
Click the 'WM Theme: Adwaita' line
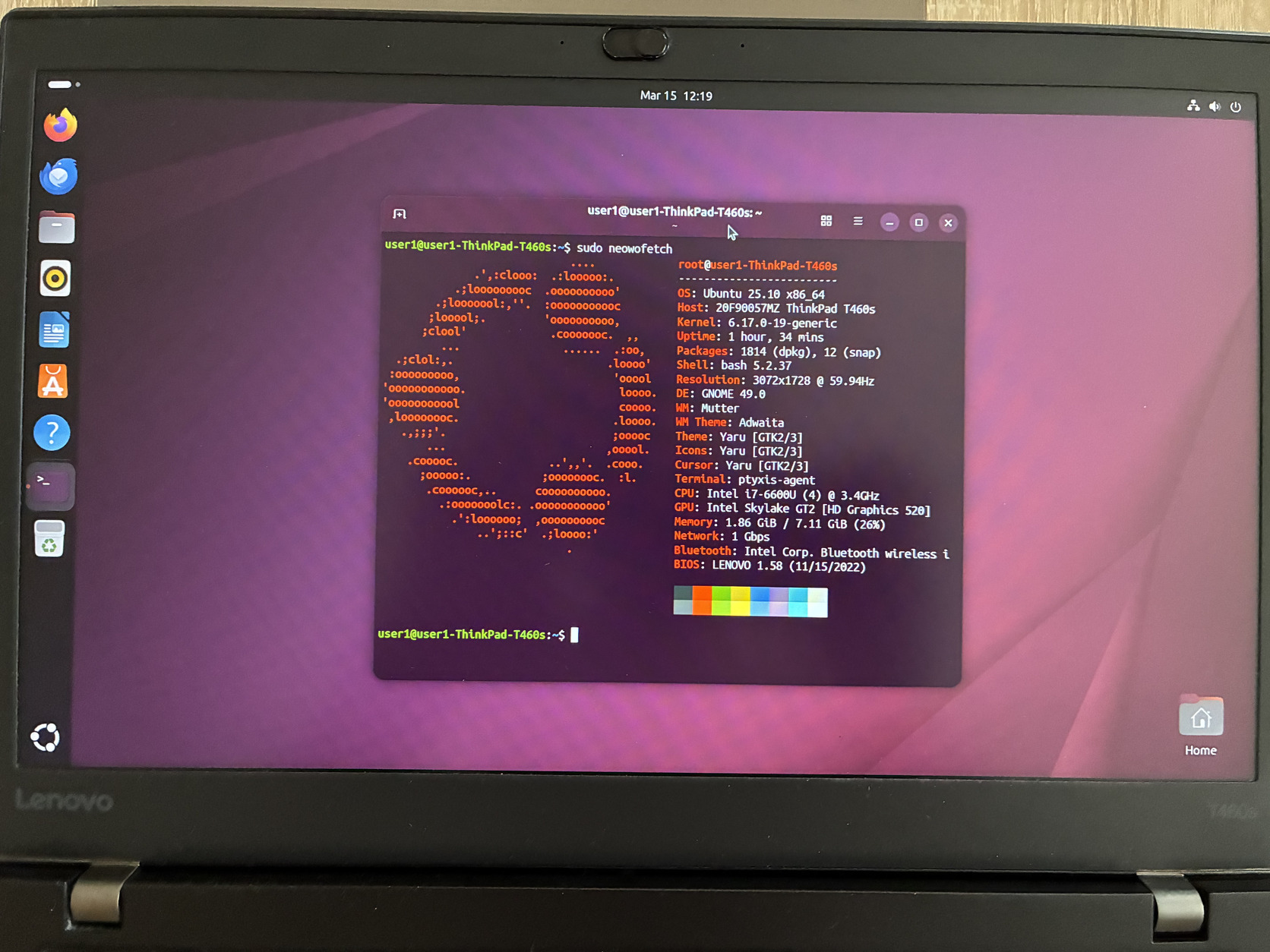(x=729, y=423)
